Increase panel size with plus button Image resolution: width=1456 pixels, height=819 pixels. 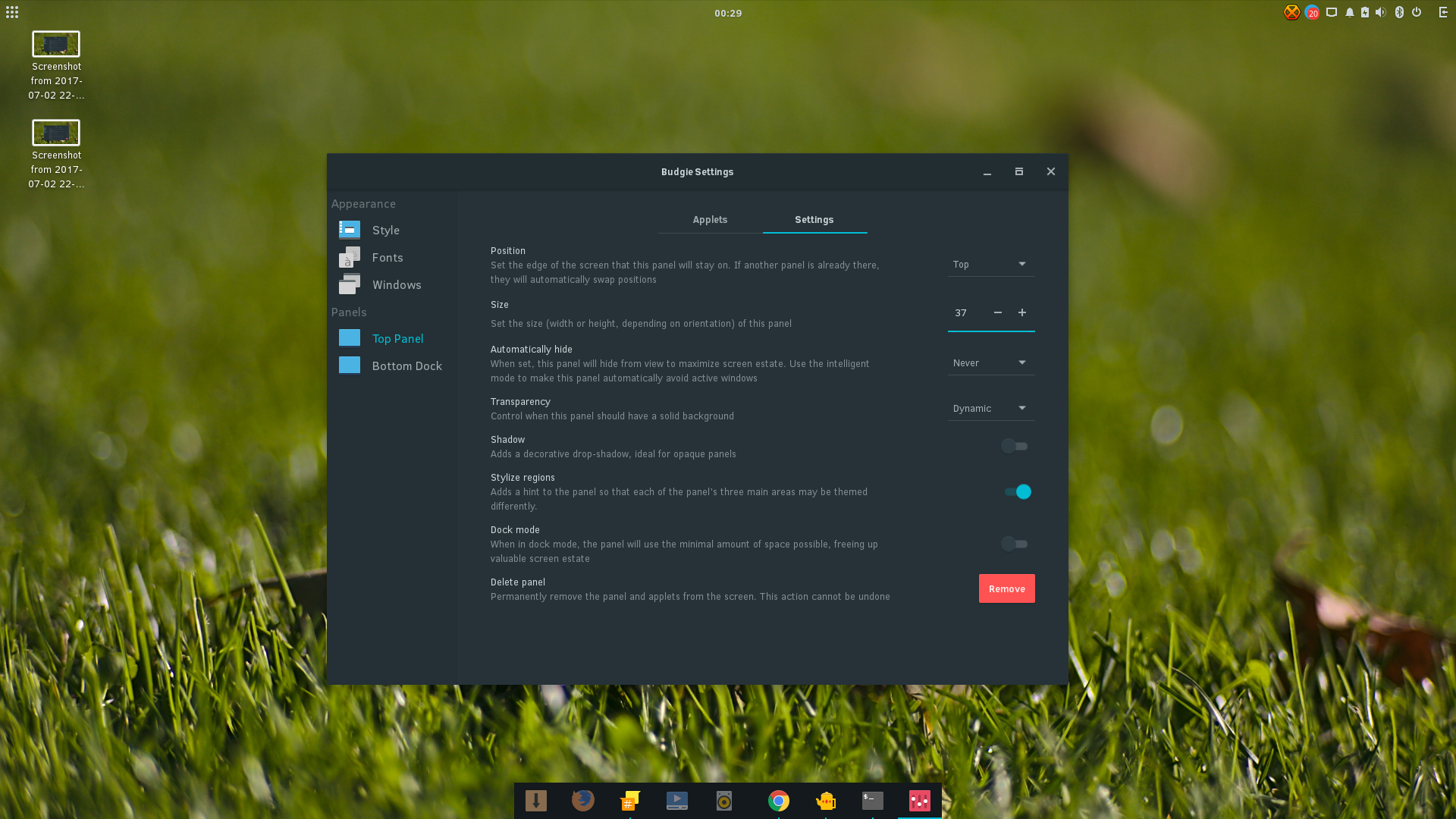point(1022,312)
